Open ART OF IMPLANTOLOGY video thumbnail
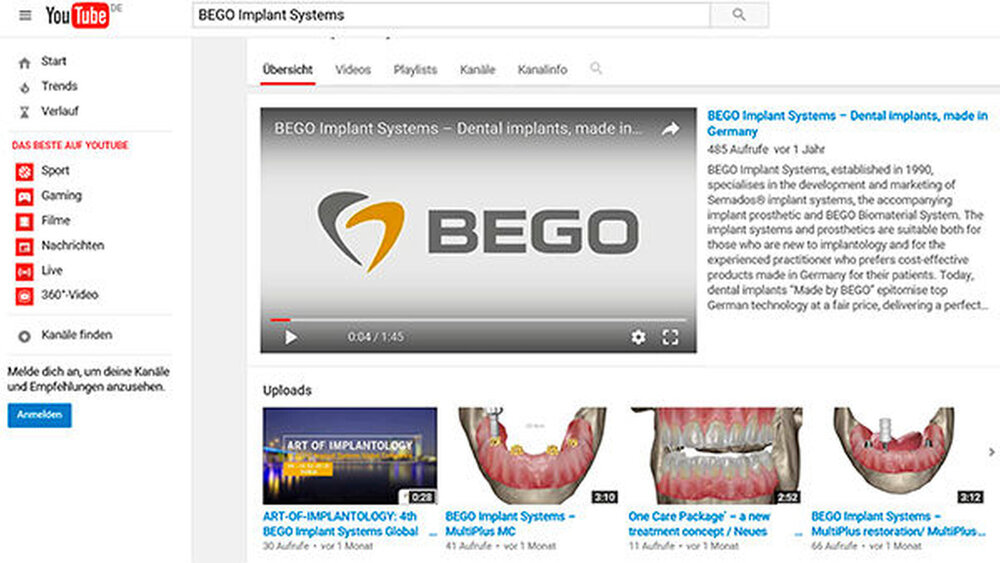 pyautogui.click(x=349, y=455)
